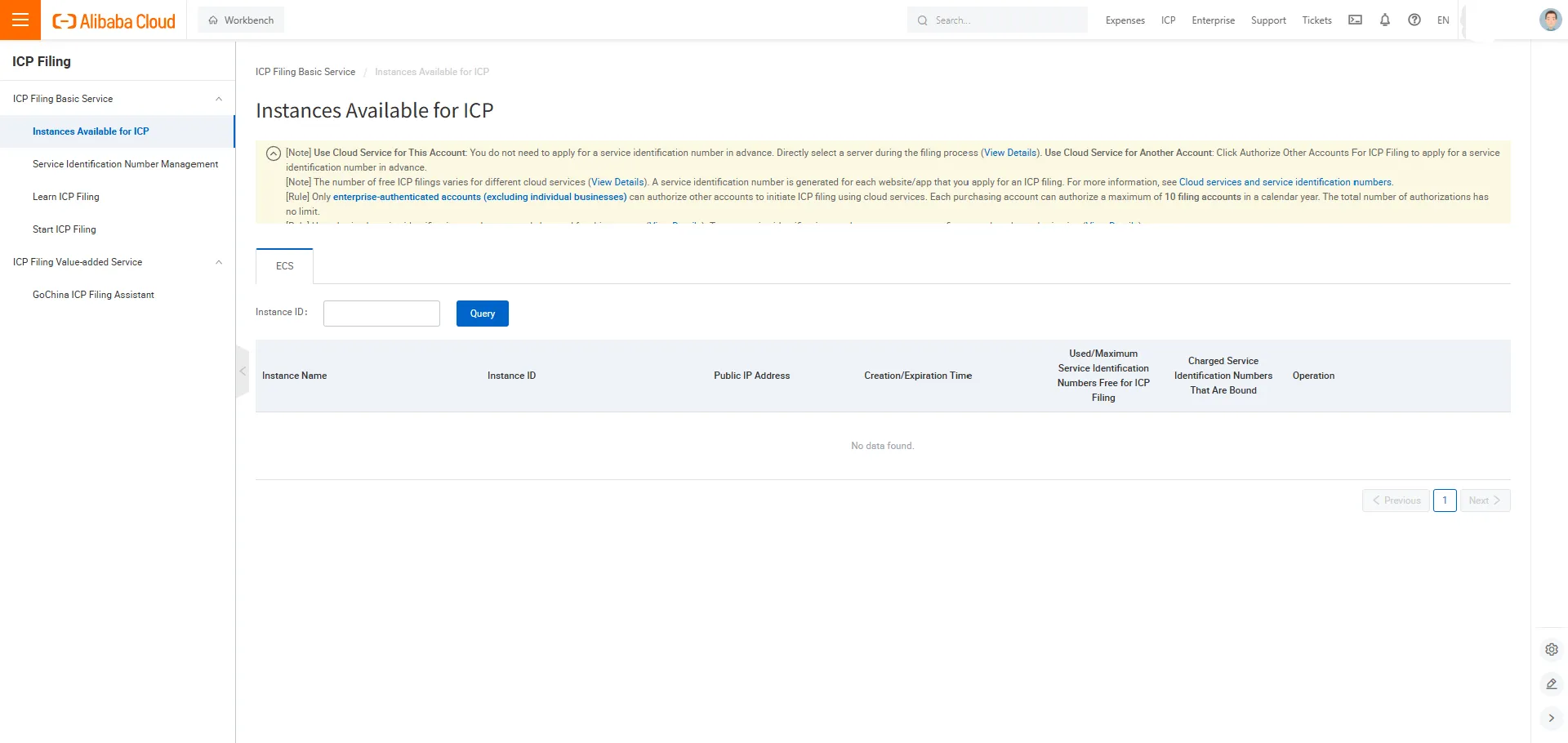Collapse the note banner with circle arrow

coord(274,153)
